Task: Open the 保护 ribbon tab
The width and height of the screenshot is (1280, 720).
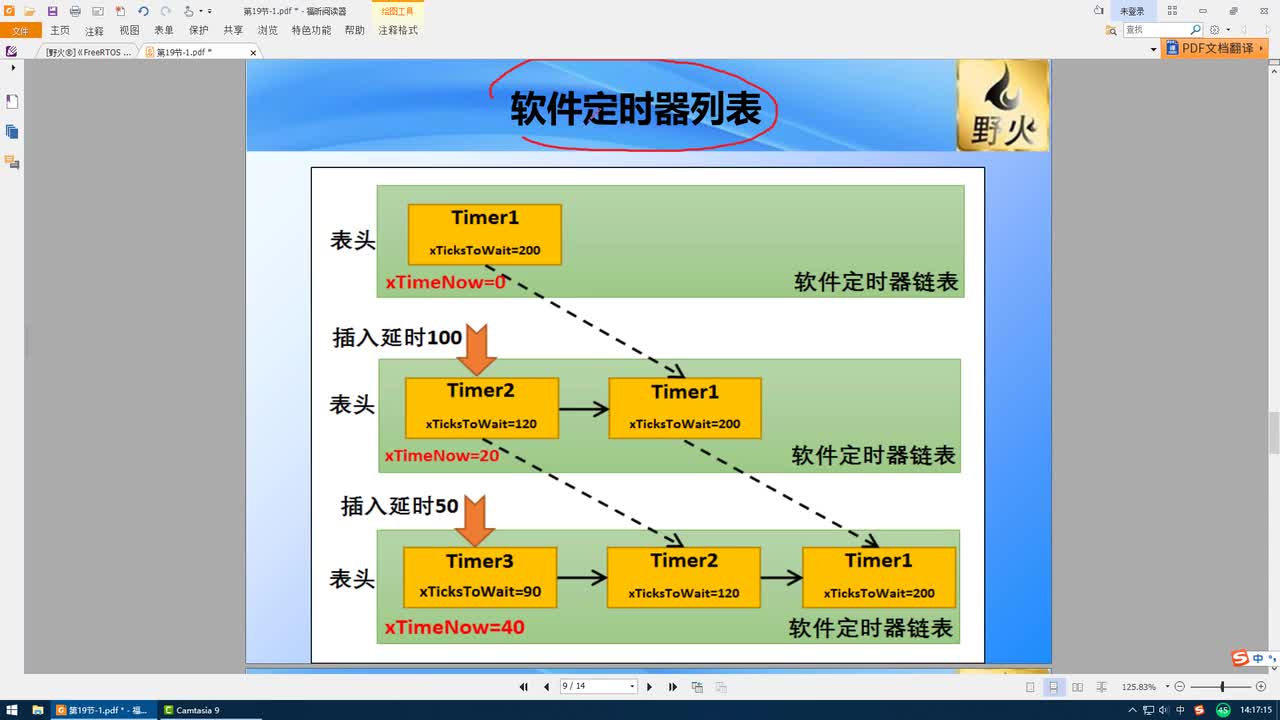Action: [x=198, y=31]
